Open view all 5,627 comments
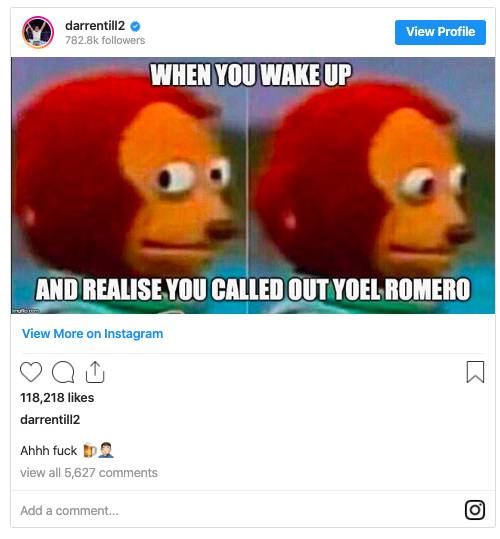Image resolution: width=500 pixels, height=539 pixels. (89, 473)
